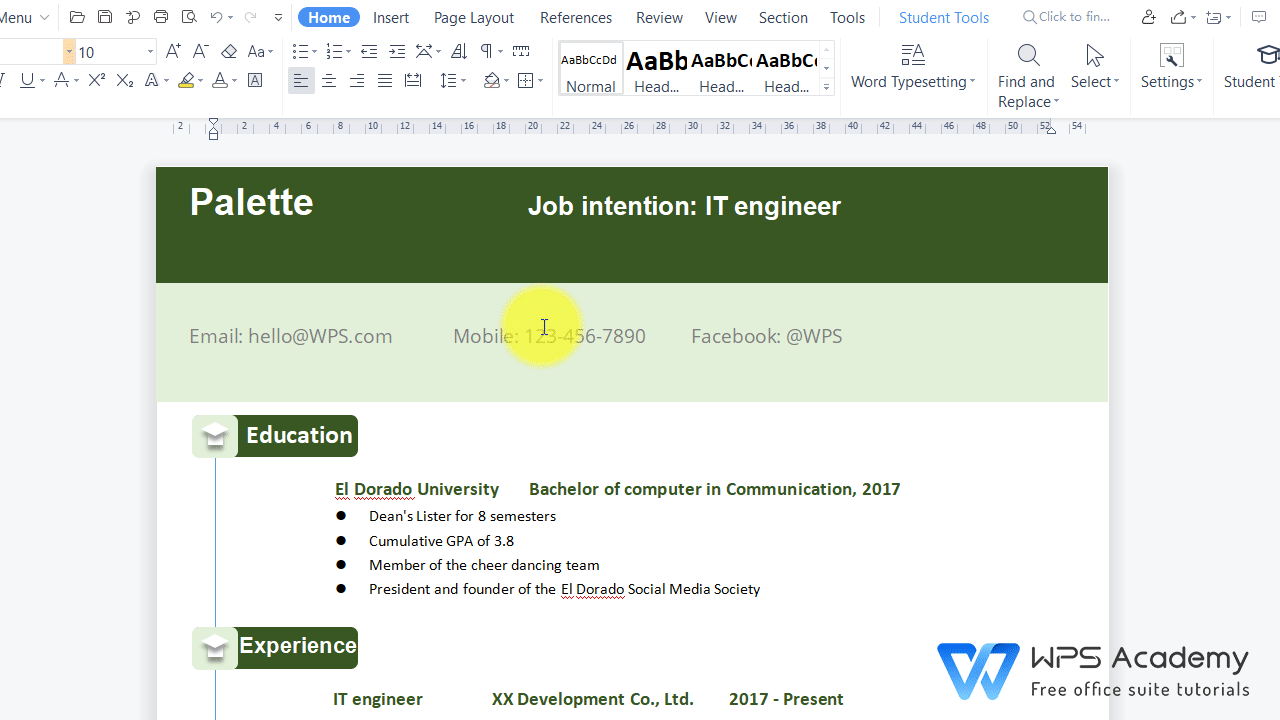Screen dimensions: 1280x720
Task: Open the Tools tab
Action: [x=847, y=17]
